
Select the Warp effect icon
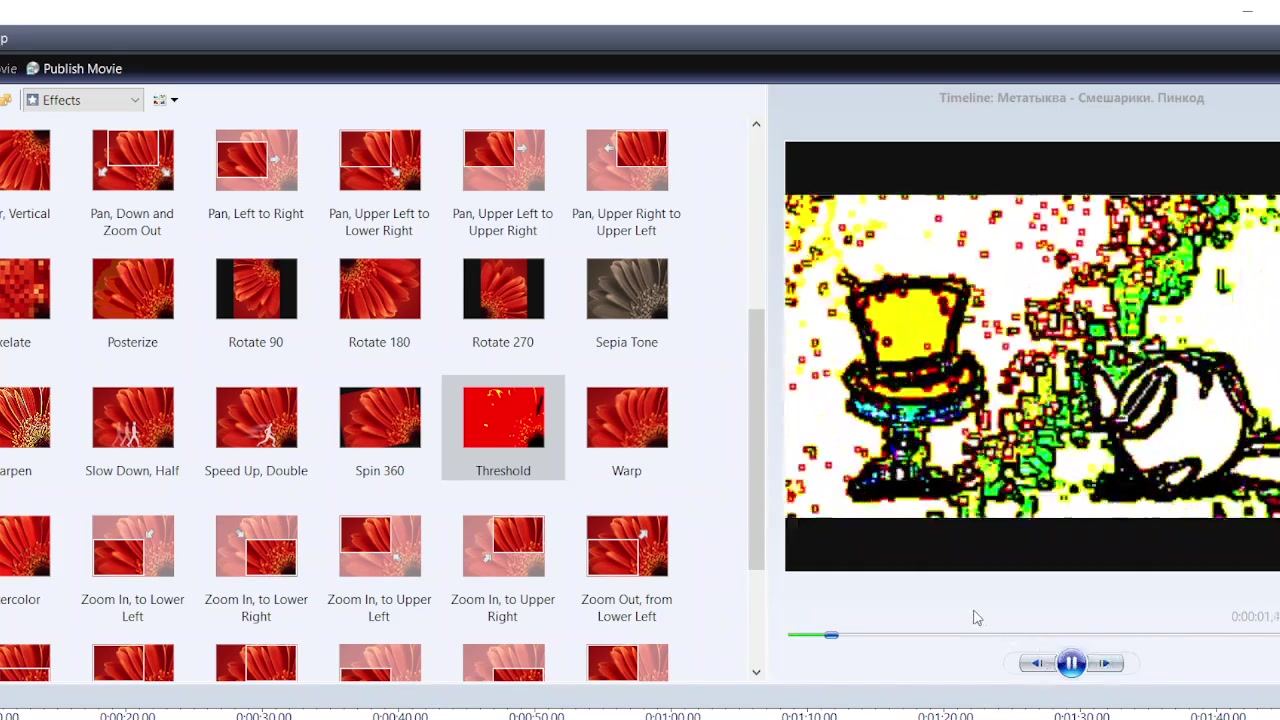tap(626, 419)
